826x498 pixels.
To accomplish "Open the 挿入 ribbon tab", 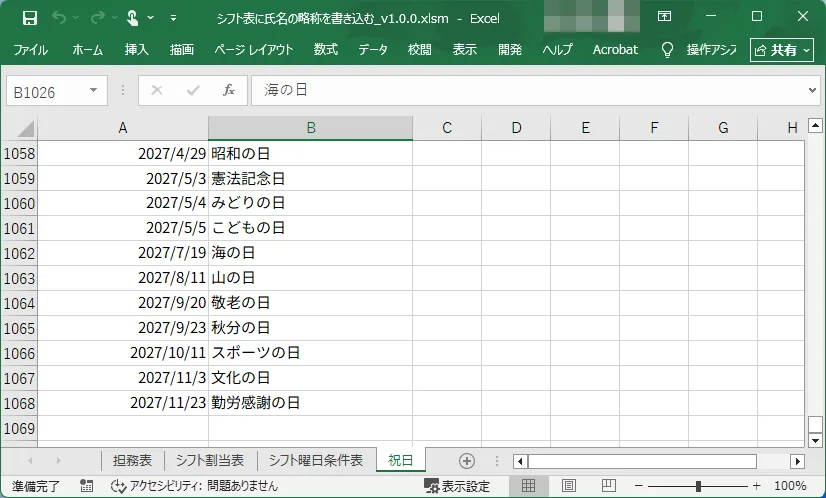I will pos(136,50).
